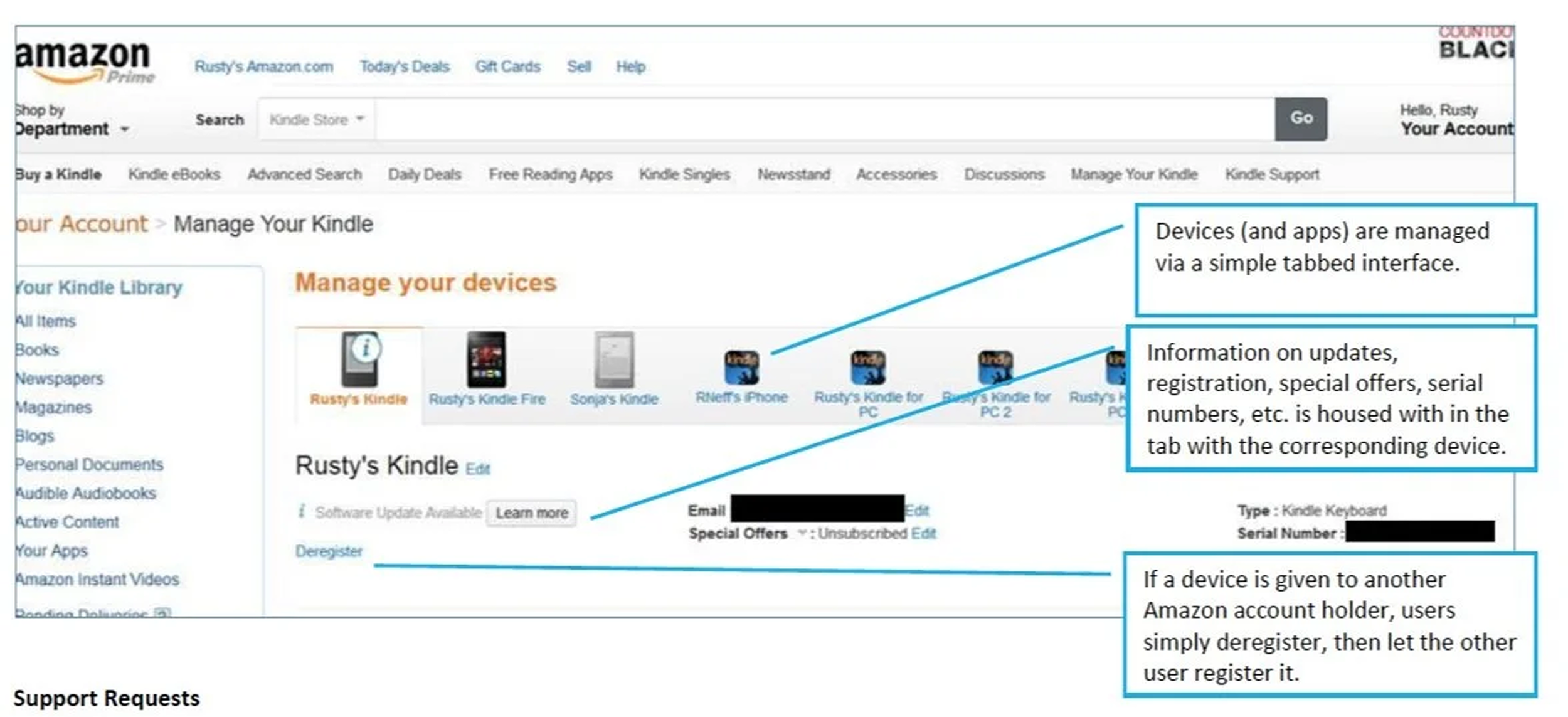Viewport: 1568px width, 717px height.
Task: Click Learn more about the software update
Action: click(x=531, y=513)
